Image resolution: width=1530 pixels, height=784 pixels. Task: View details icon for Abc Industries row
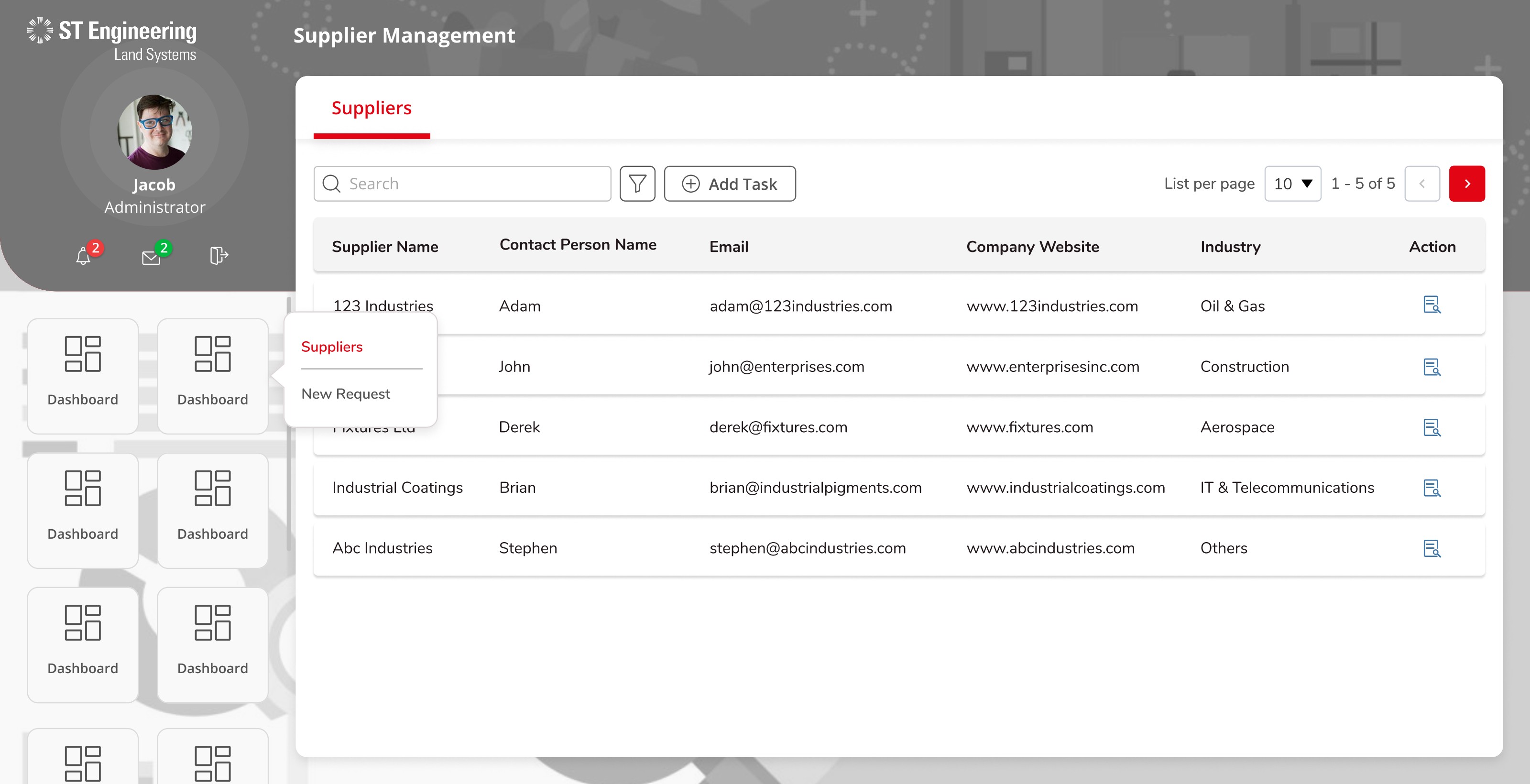point(1432,548)
